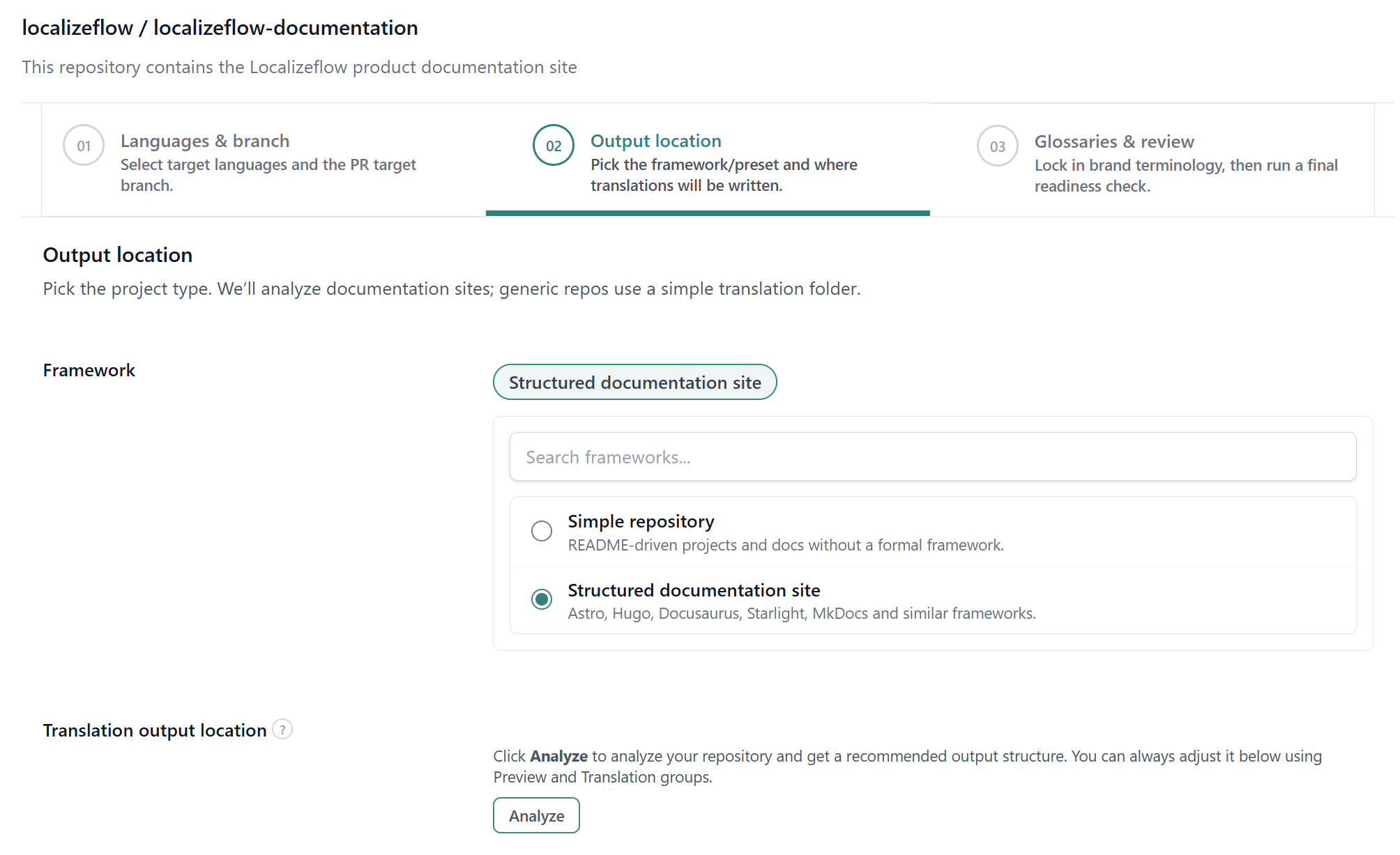The image size is (1400, 855).
Task: Click inside the Search frameworks input
Action: point(931,456)
